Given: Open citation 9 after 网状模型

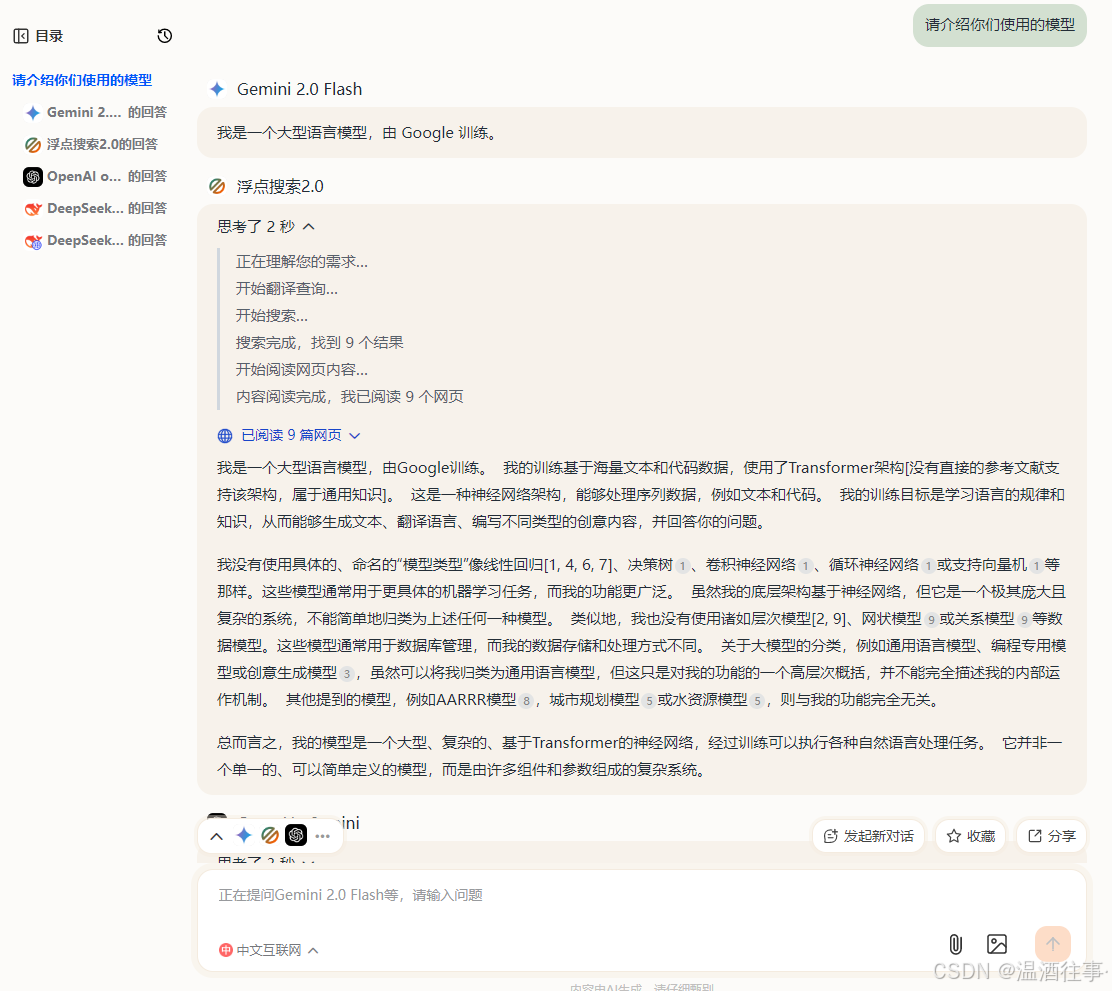Looking at the screenshot, I should tap(931, 620).
